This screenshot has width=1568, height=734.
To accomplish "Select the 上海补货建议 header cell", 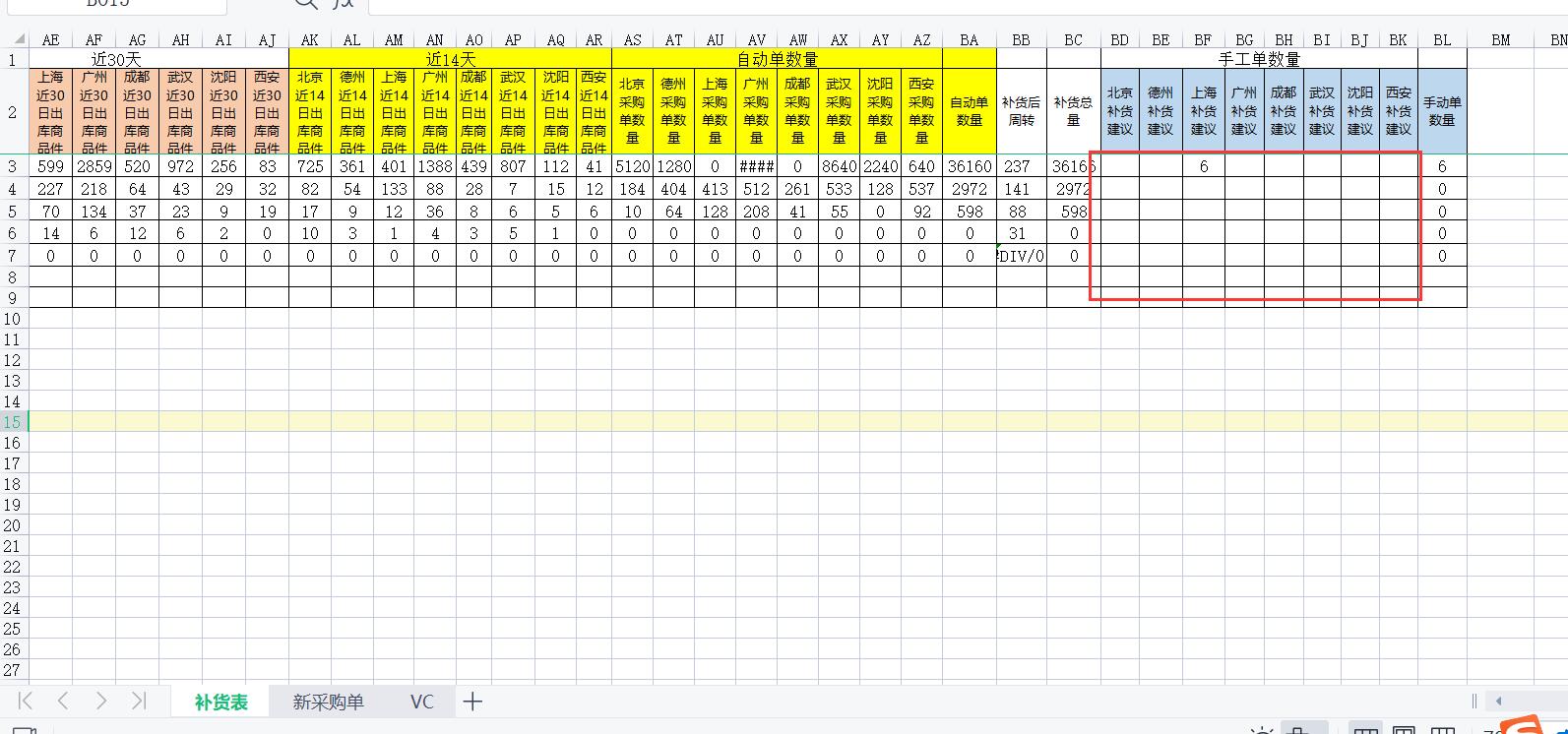I will pyautogui.click(x=1204, y=111).
